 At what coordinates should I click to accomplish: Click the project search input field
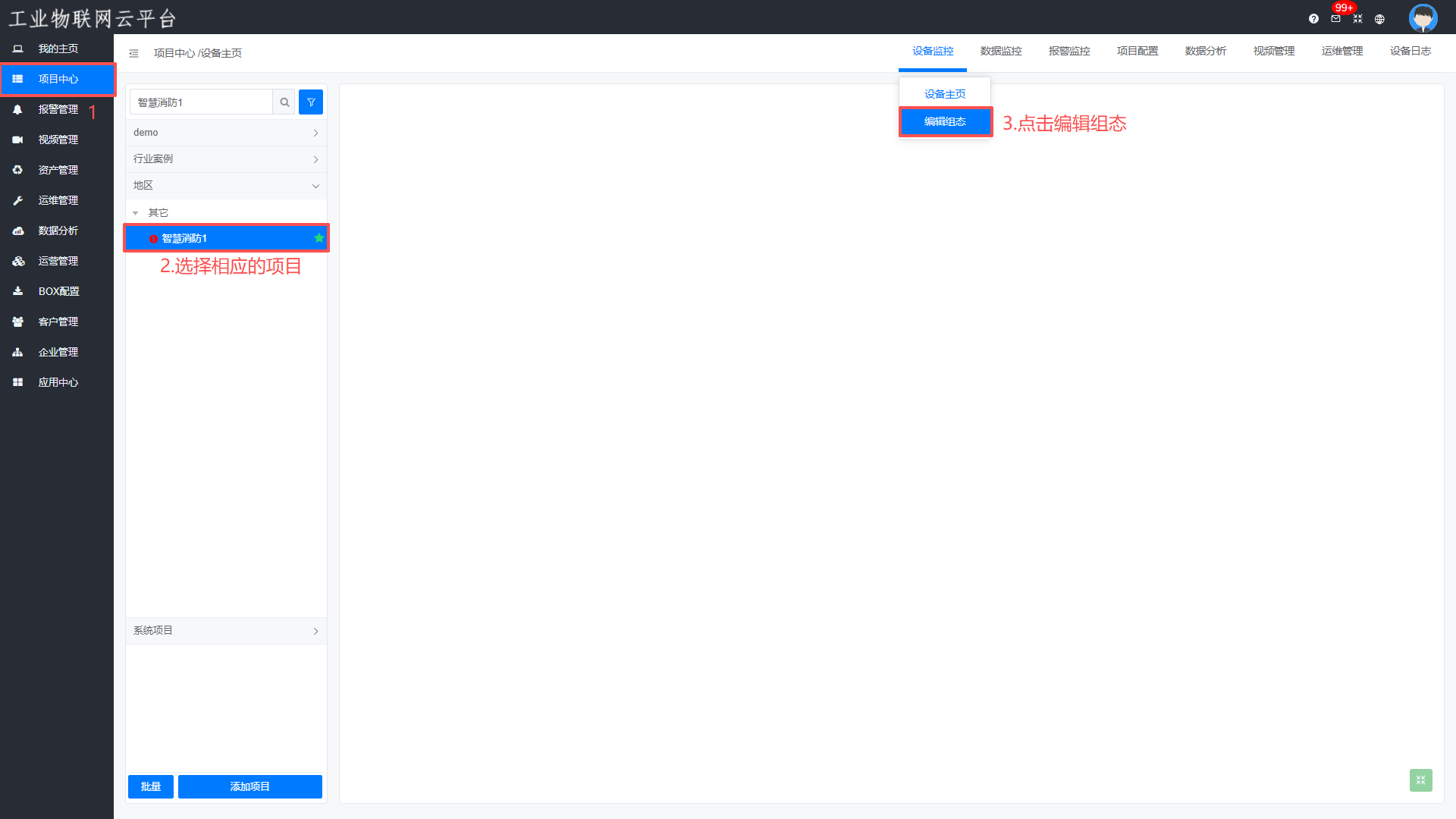pos(201,102)
